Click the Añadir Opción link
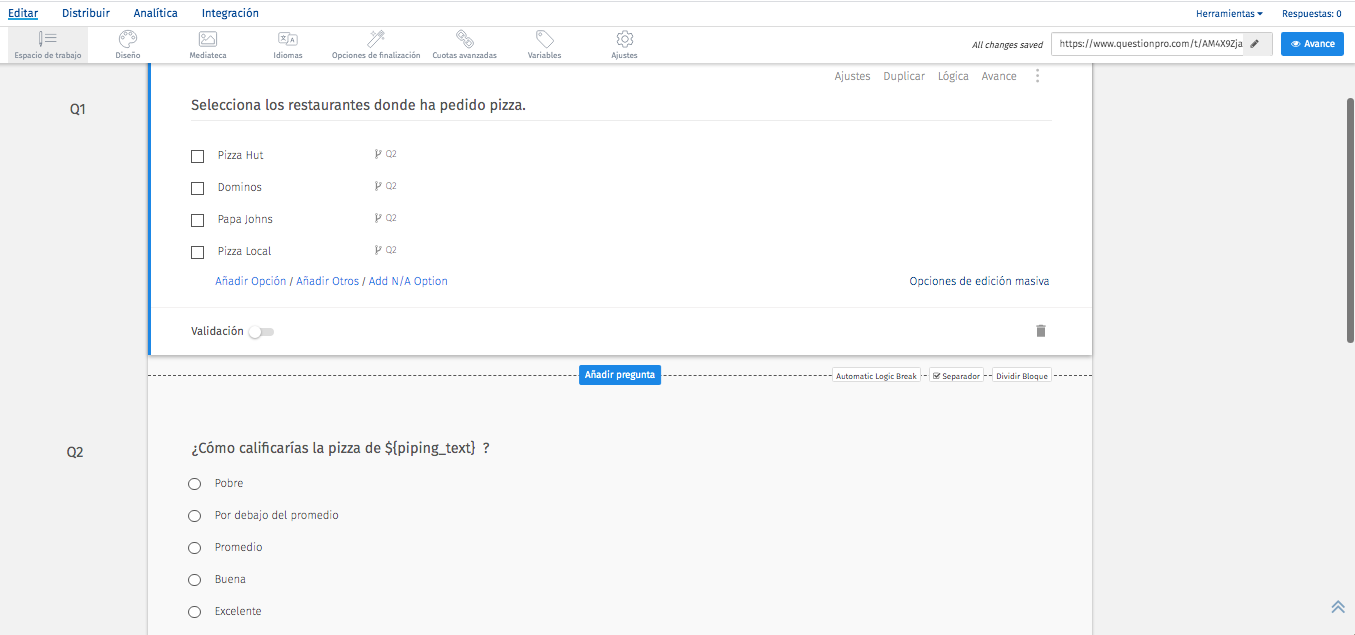Screen dimensions: 1355x635 coord(251,282)
